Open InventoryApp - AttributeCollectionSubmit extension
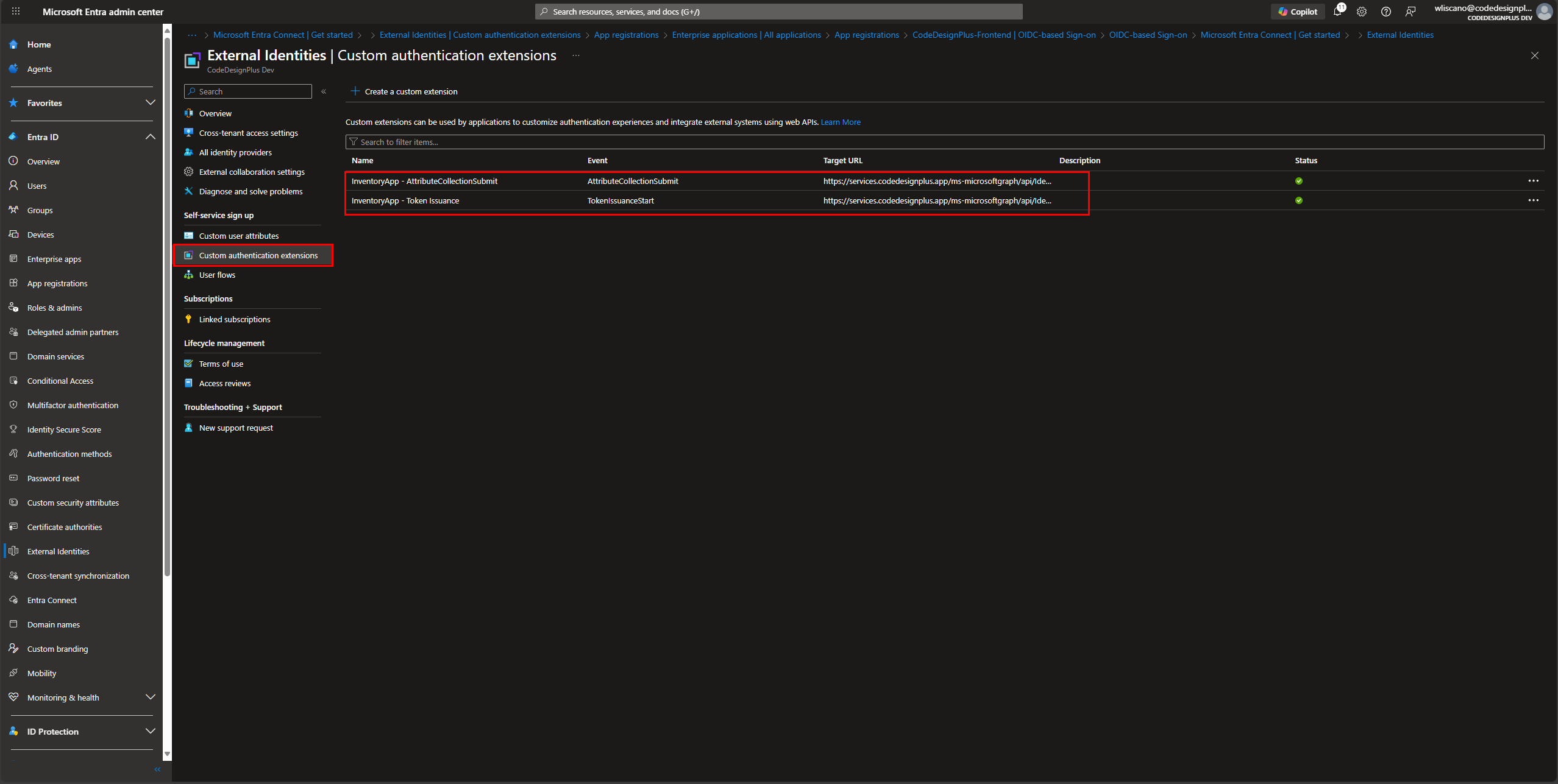This screenshot has width=1558, height=784. [424, 181]
